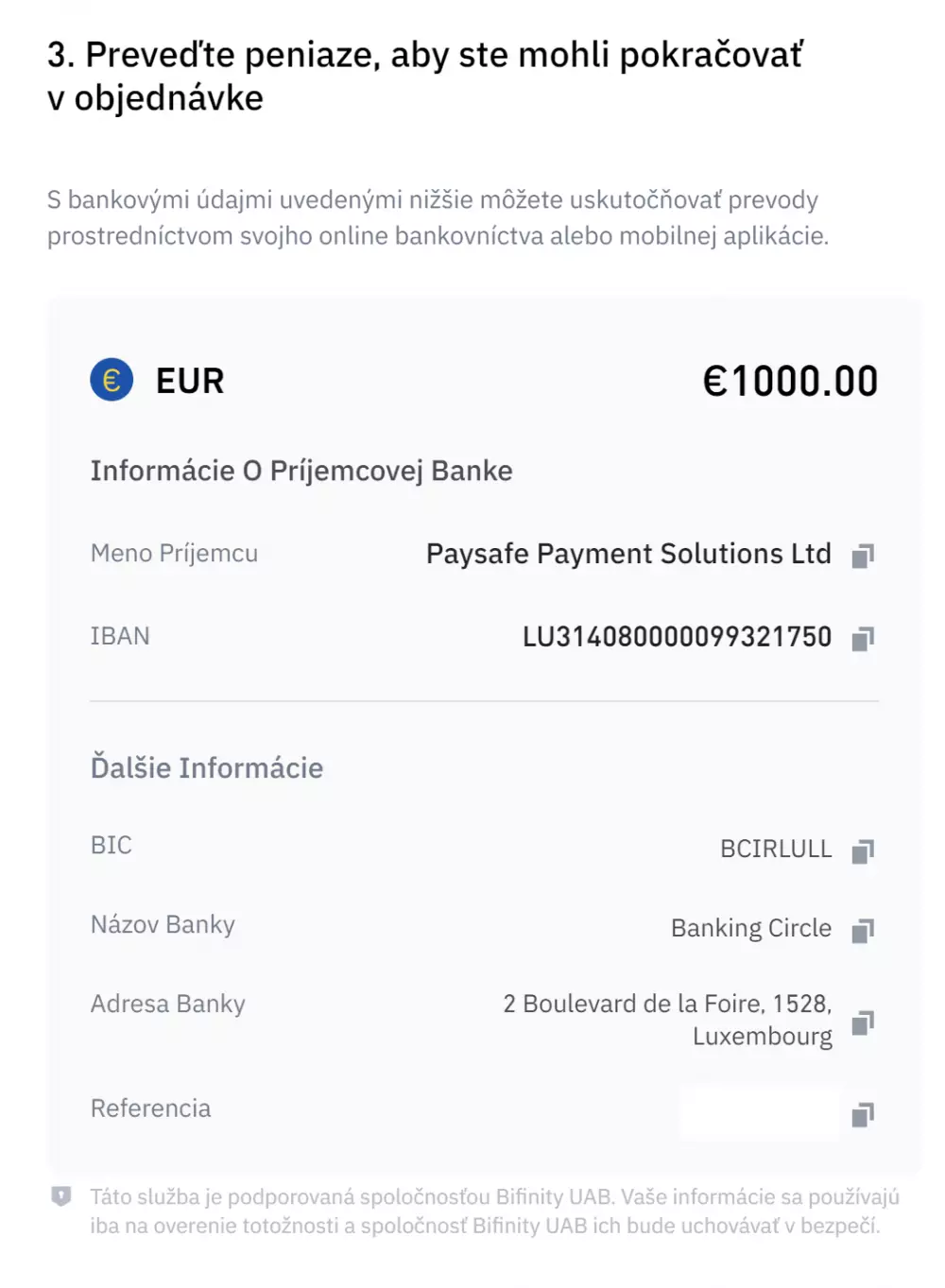Screen dimensions: 945x1288
Task: Copy the IBAN LU314080000099321750
Action: [x=863, y=640]
